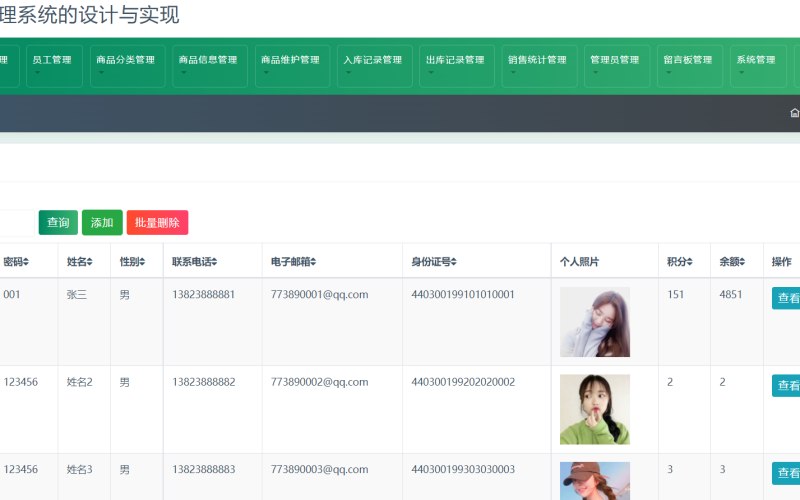The width and height of the screenshot is (800, 500).
Task: Click 查看 button in 张三 row
Action: click(x=786, y=298)
